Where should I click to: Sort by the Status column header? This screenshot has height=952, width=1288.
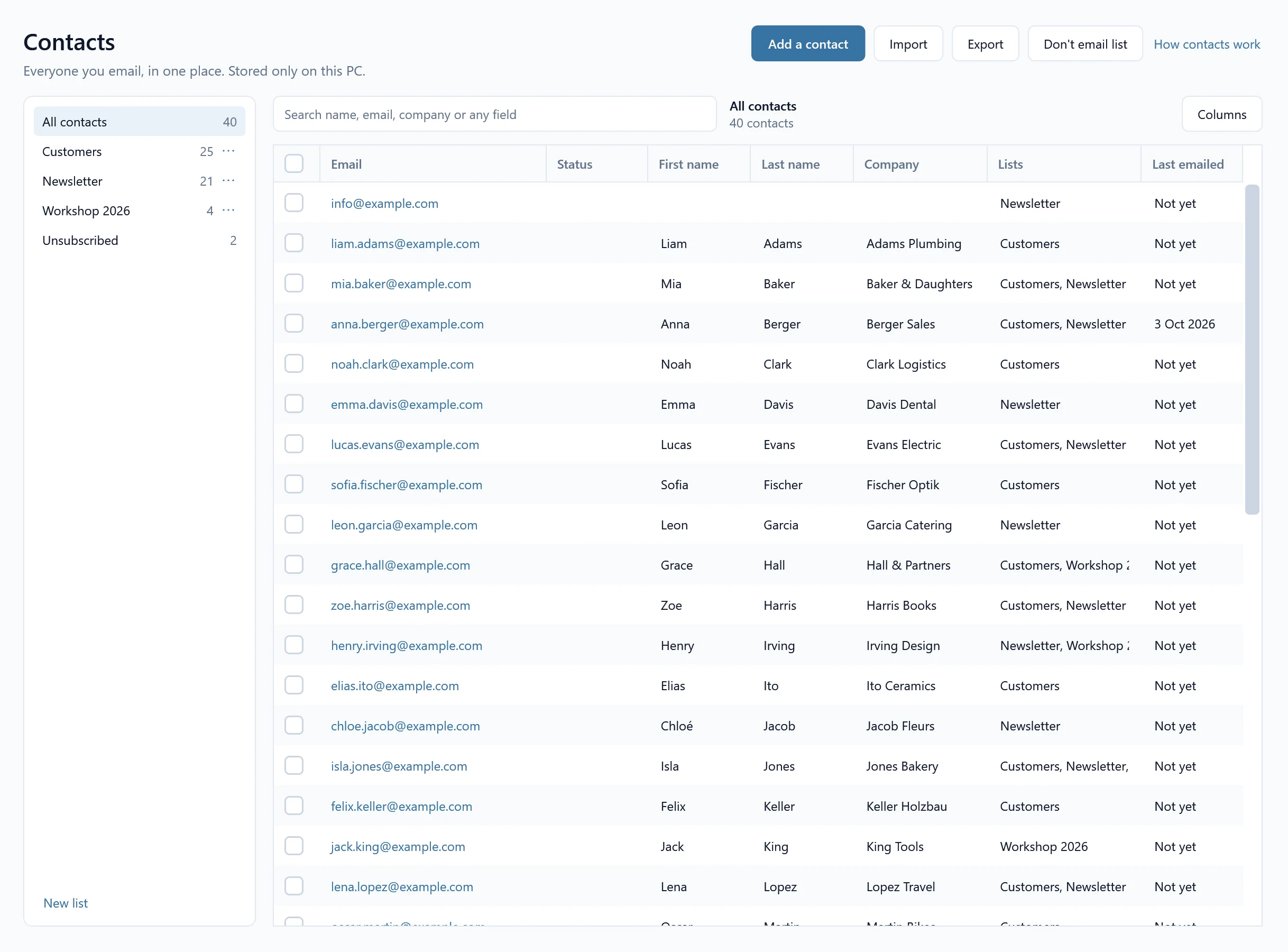coord(596,164)
